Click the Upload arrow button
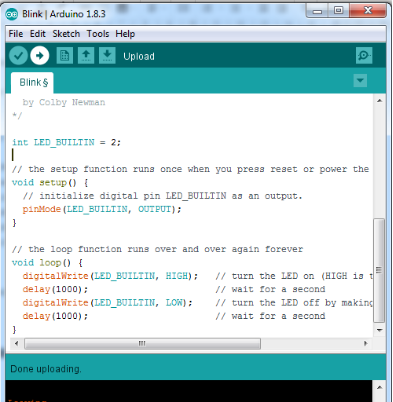The width and height of the screenshot is (393, 402). click(x=40, y=56)
